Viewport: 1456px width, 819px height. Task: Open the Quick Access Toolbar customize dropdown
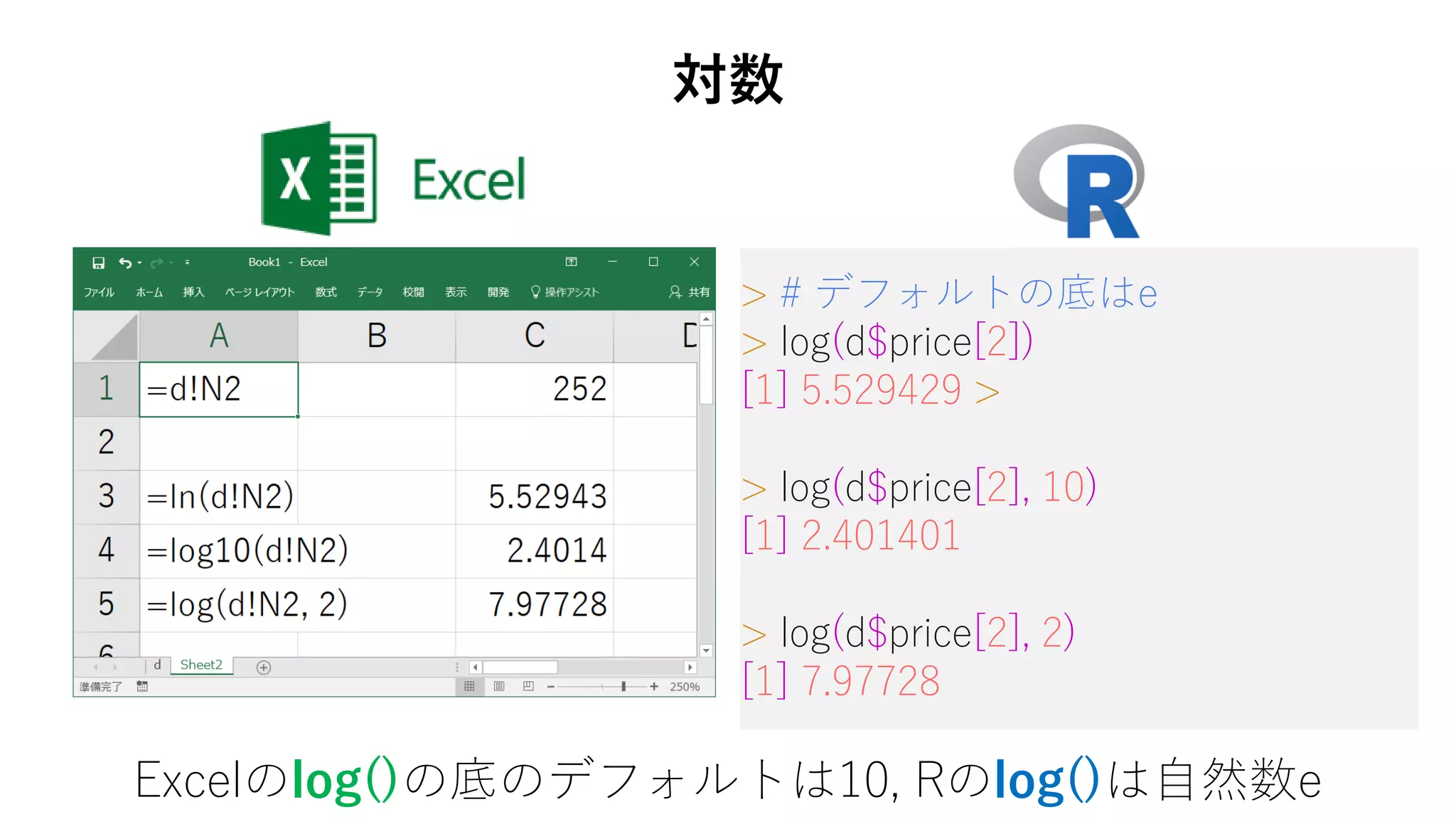[187, 262]
